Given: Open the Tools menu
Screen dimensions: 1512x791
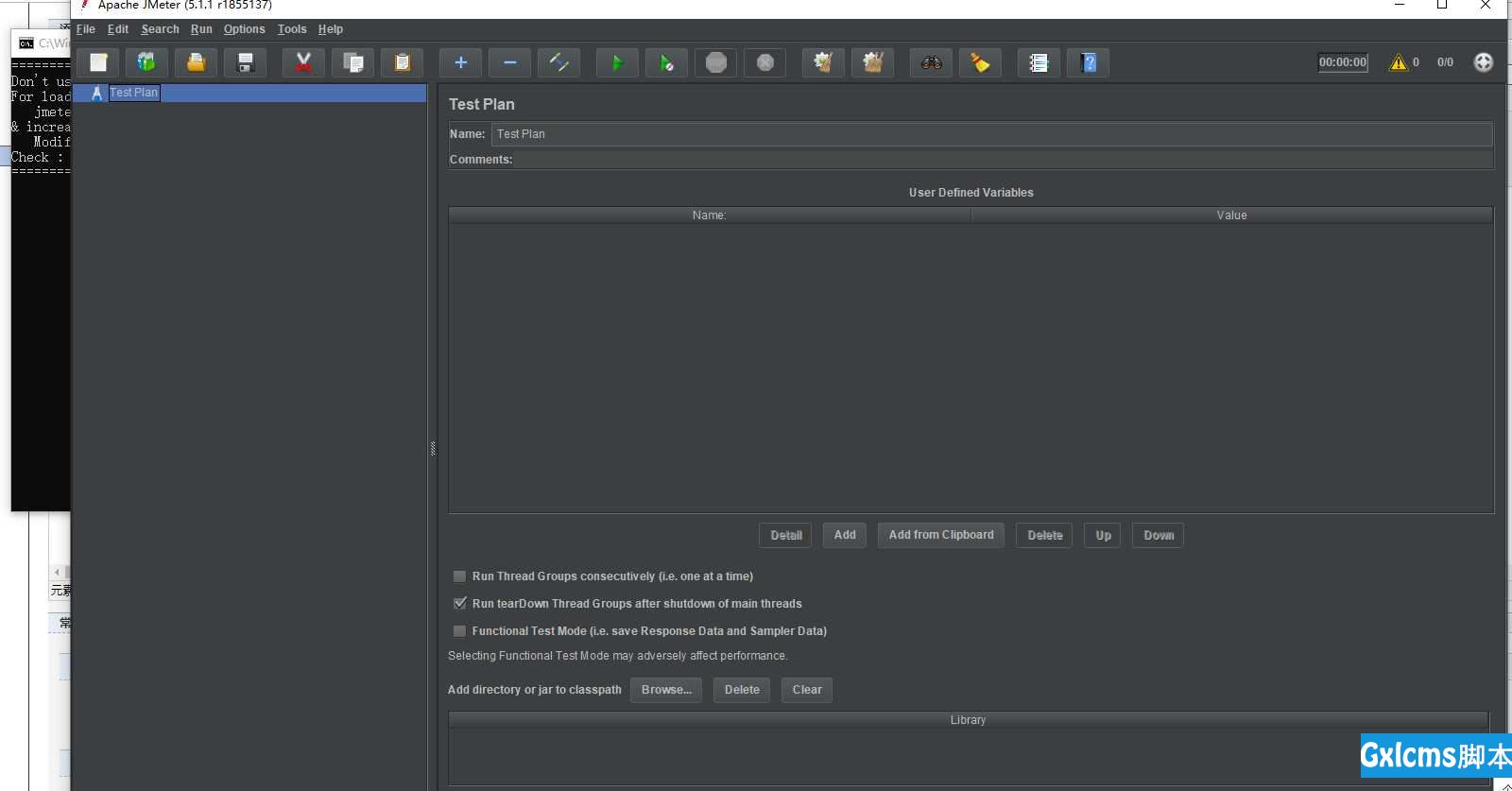Looking at the screenshot, I should coord(292,29).
